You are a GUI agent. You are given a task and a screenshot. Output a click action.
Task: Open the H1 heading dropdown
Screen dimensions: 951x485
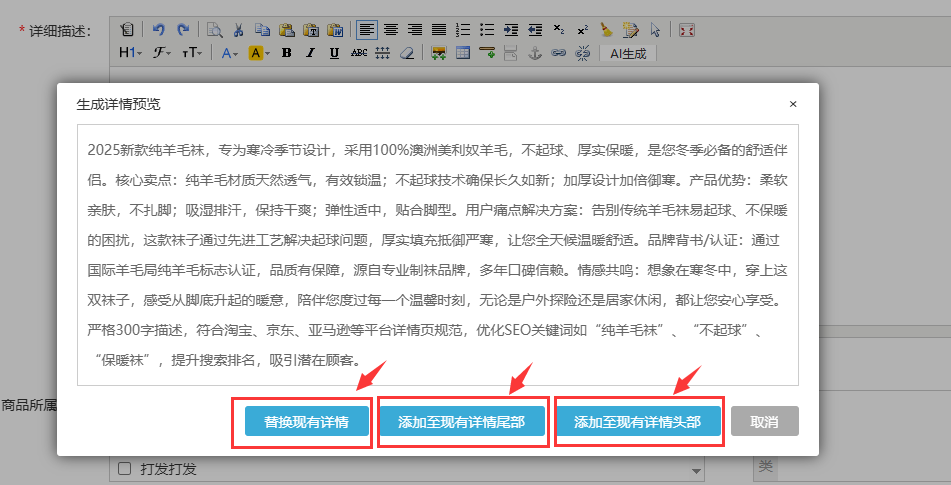pyautogui.click(x=130, y=53)
